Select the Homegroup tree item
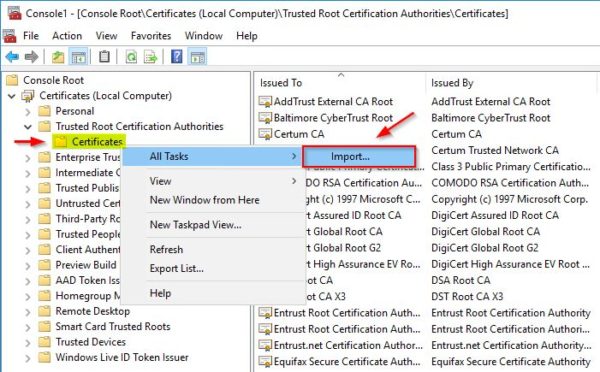 tap(88, 295)
